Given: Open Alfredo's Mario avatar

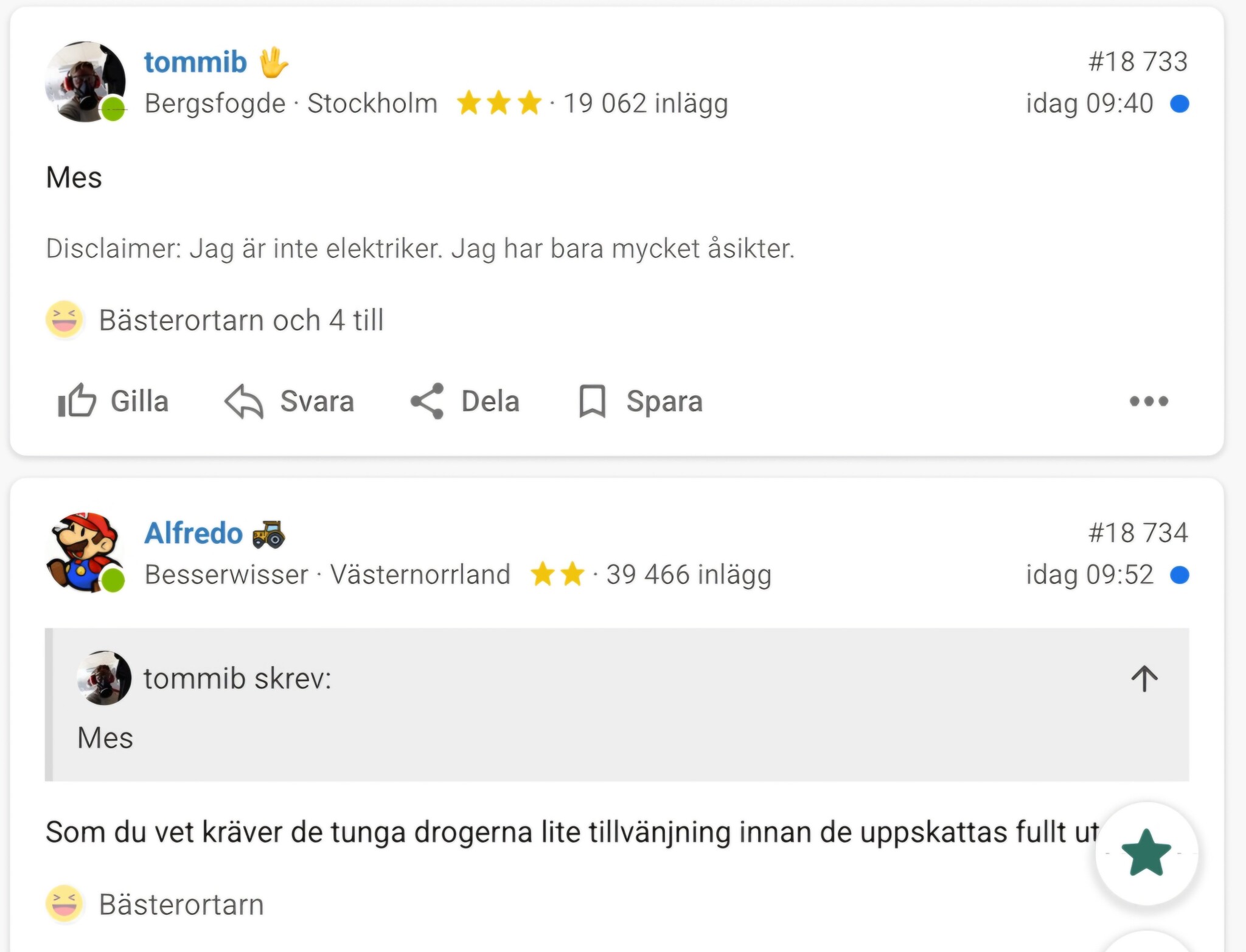Looking at the screenshot, I should (85, 552).
